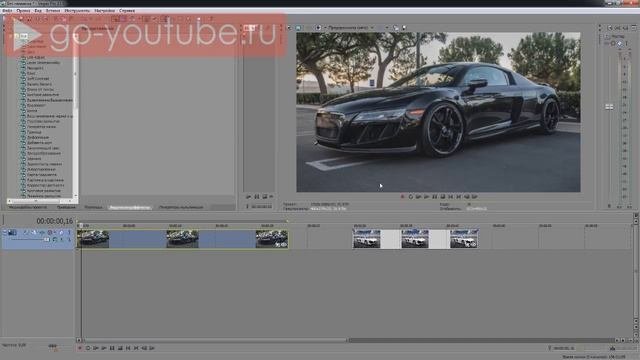640x360 pixels.
Task: Copy snapshot to clipboard in preview toolbar
Action: coord(396,28)
